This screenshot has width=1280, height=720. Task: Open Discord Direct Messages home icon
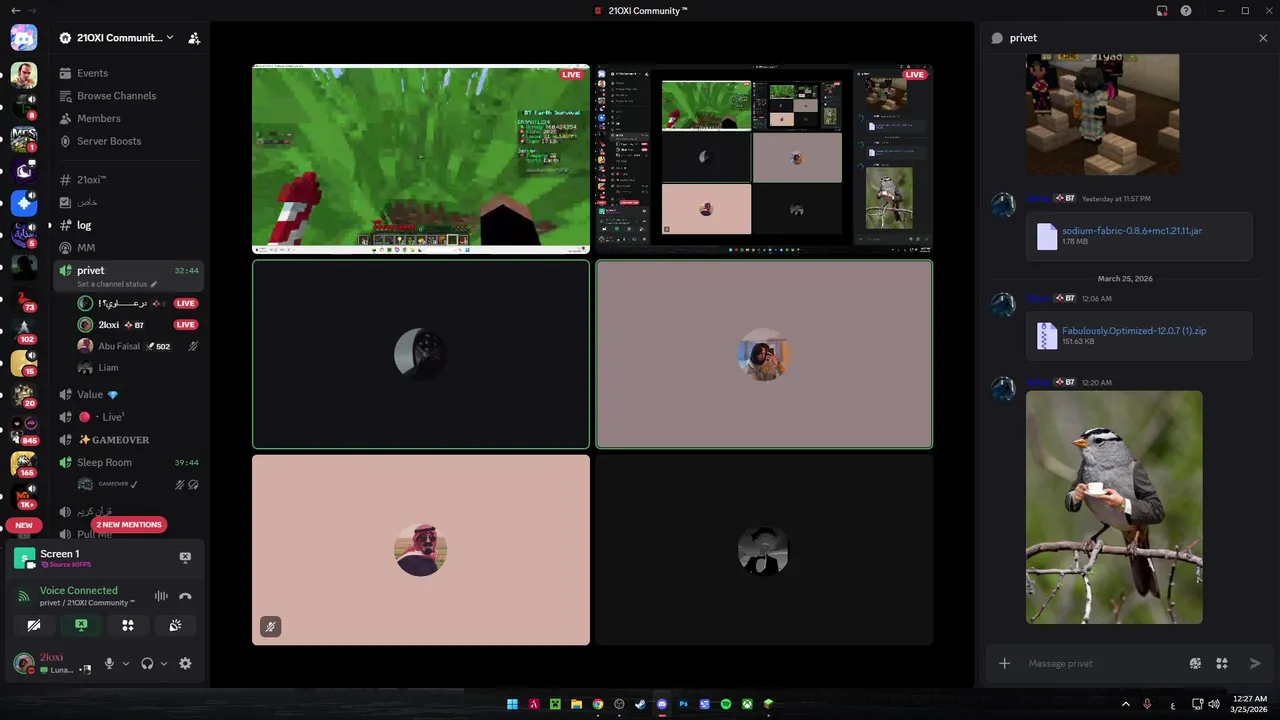coord(24,38)
